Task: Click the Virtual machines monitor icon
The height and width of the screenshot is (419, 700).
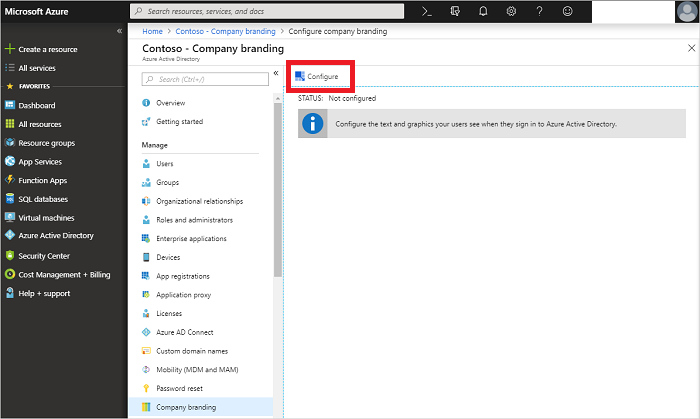Action: [10, 217]
